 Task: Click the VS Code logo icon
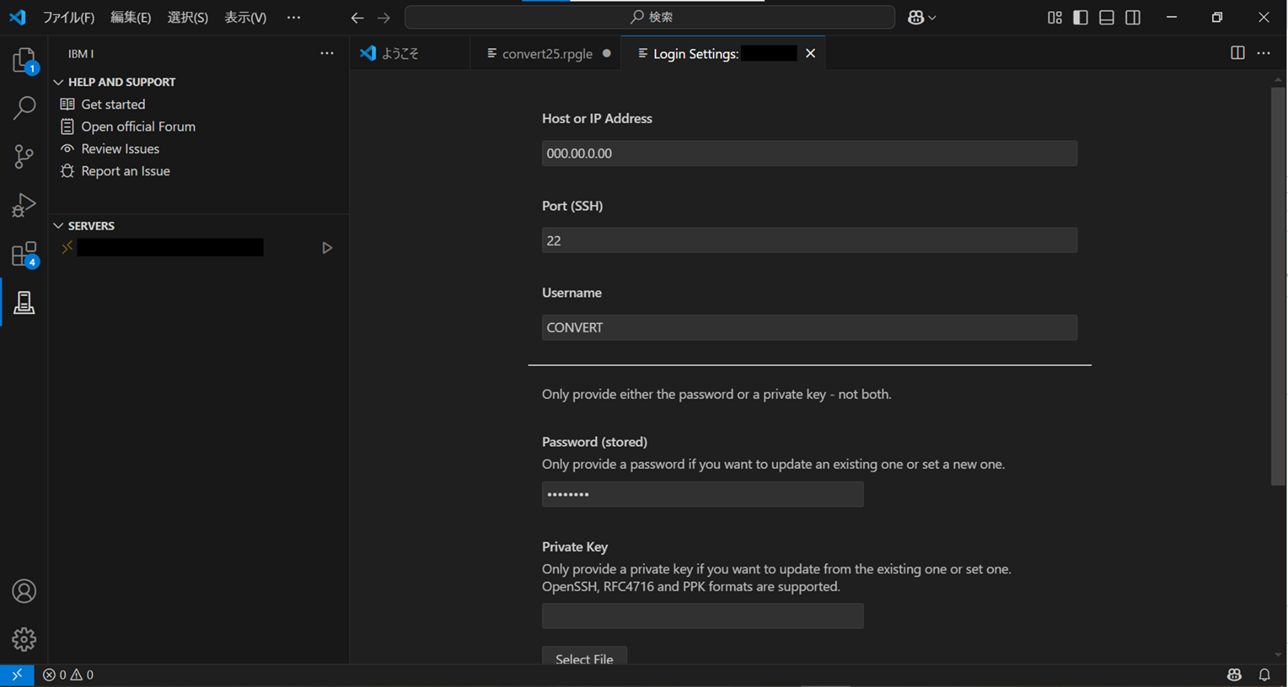pos(17,17)
